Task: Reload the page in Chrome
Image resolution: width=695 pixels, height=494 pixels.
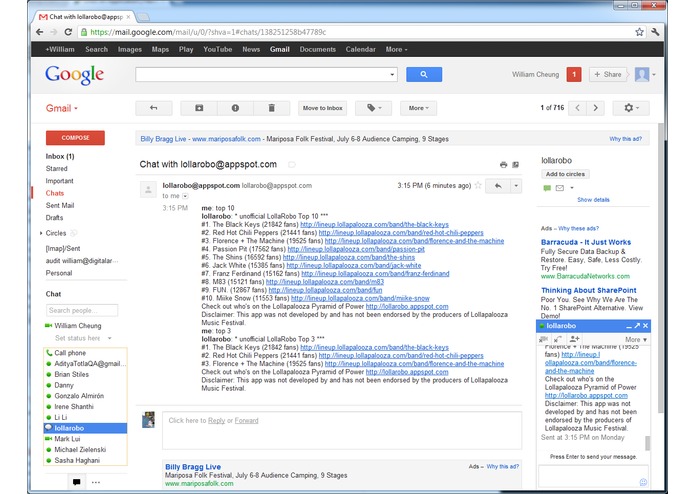Action: pyautogui.click(x=68, y=32)
